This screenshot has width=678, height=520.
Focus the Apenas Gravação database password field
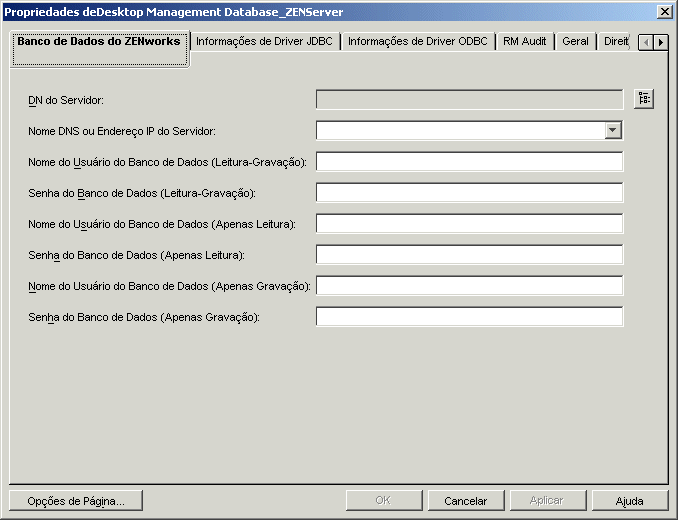[x=470, y=316]
